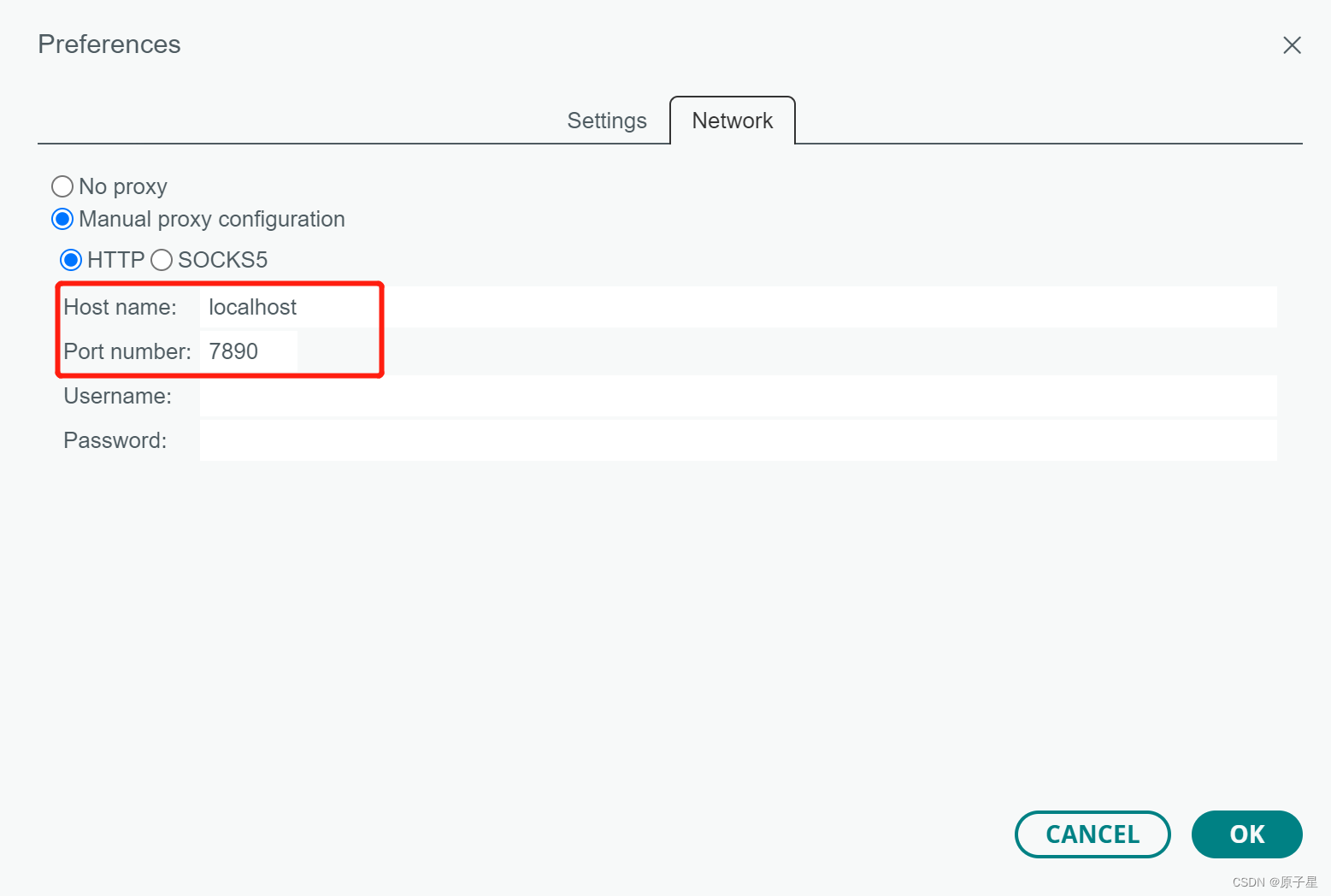The width and height of the screenshot is (1331, 896).
Task: Click the Preferences dialog title
Action: click(109, 44)
